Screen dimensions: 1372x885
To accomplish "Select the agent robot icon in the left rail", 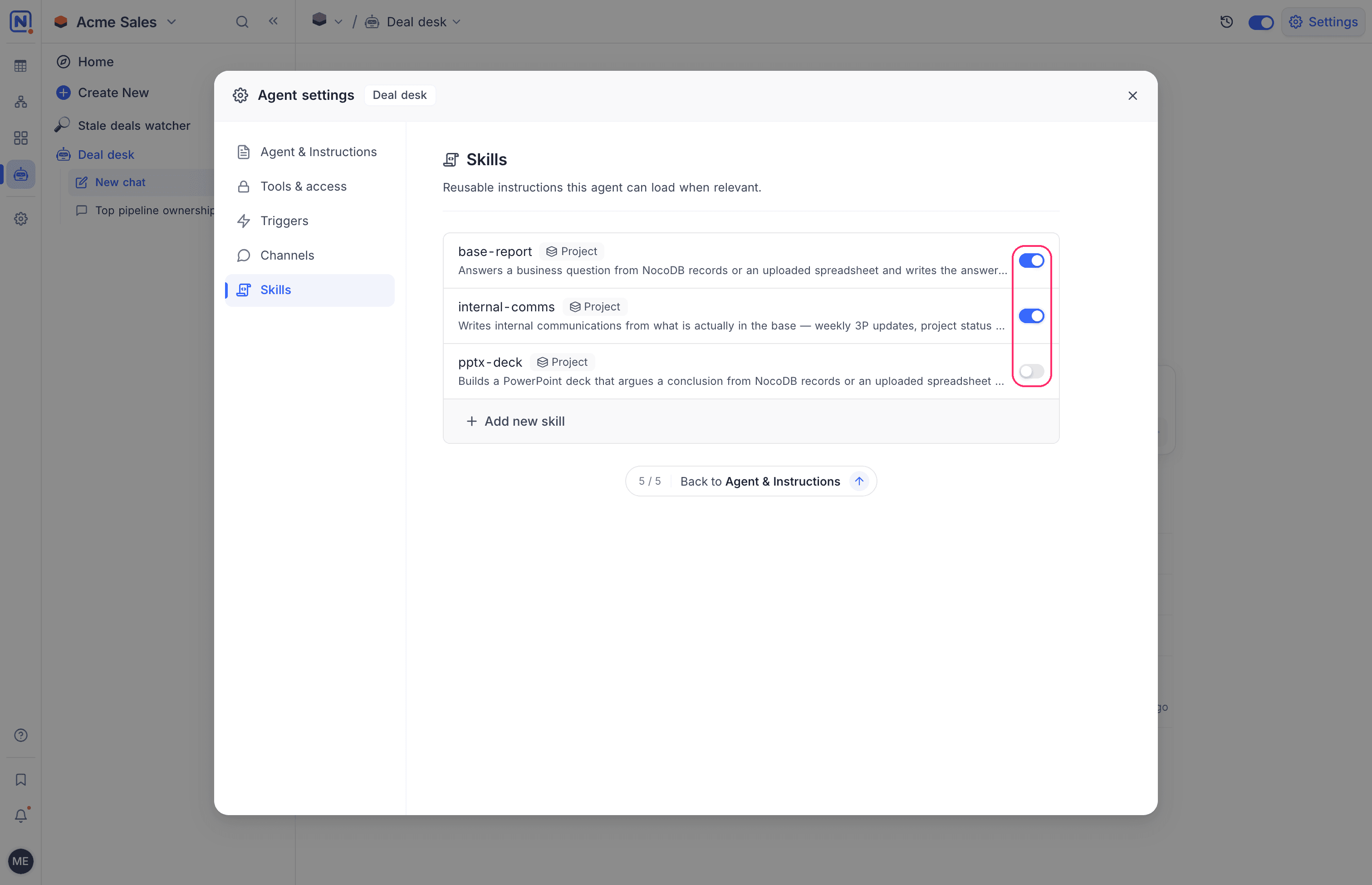I will coord(21,174).
